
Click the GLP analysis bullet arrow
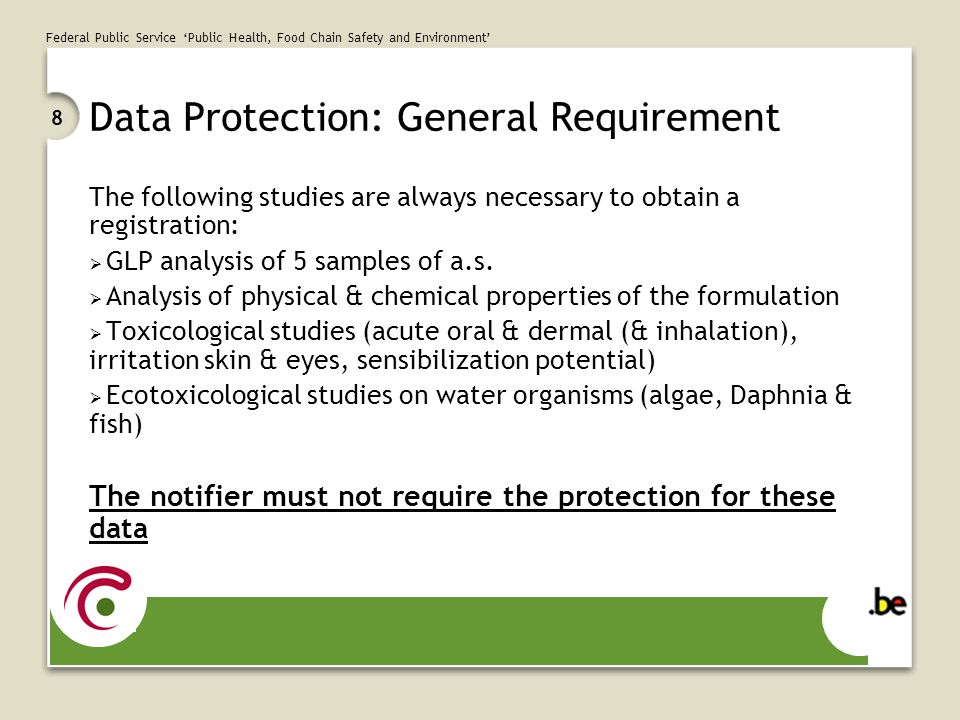tap(95, 264)
